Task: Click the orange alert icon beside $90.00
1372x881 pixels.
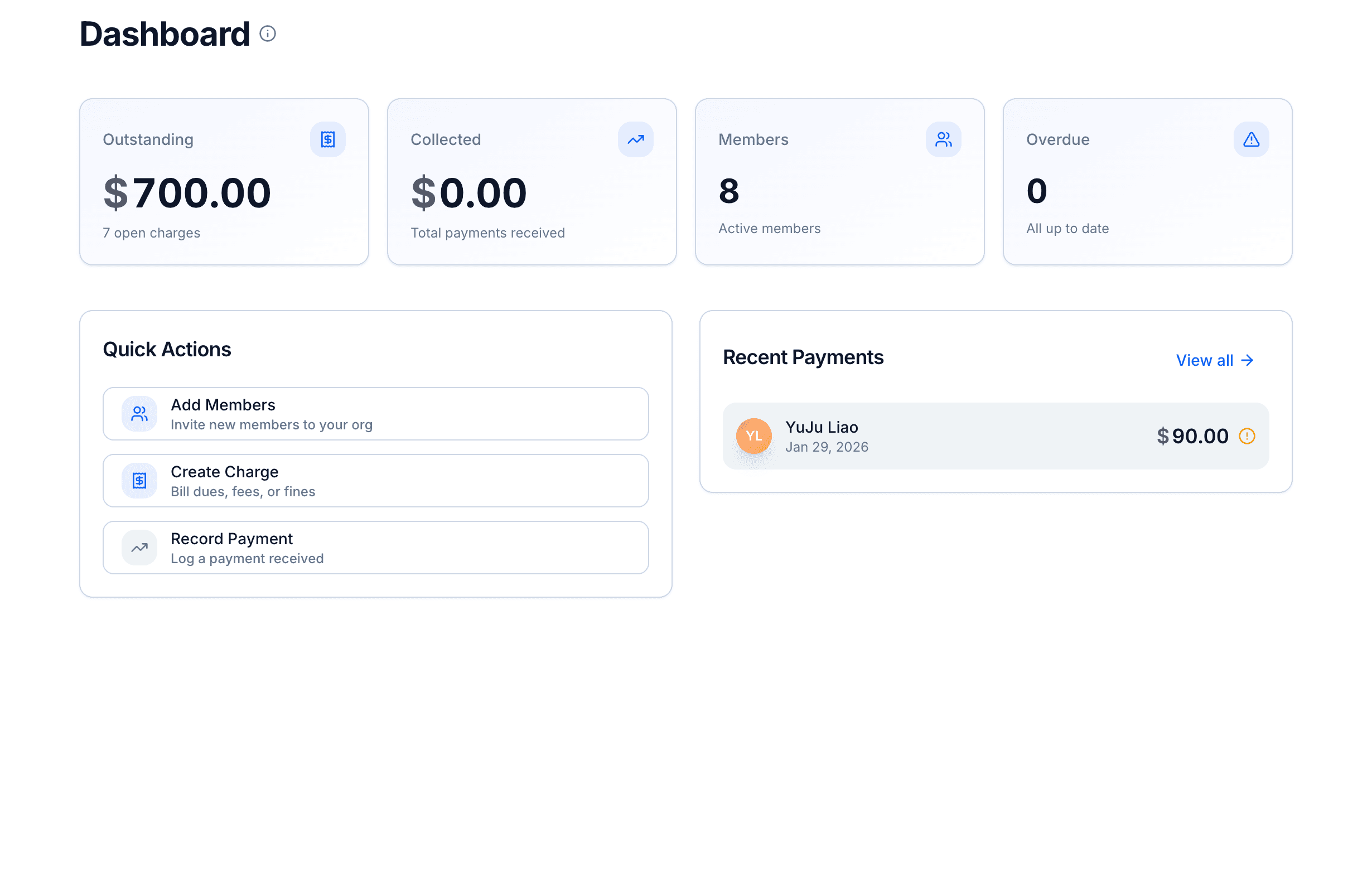Action: pyautogui.click(x=1248, y=436)
